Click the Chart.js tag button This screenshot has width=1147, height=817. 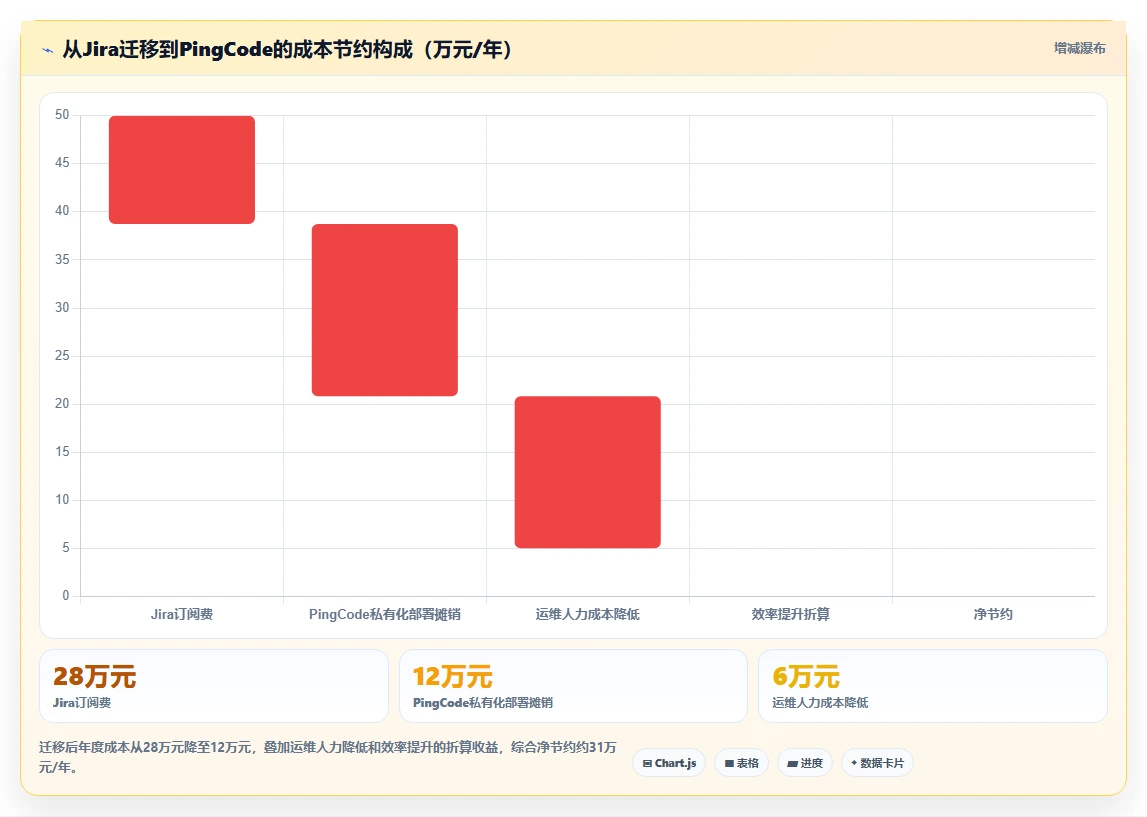coord(669,763)
